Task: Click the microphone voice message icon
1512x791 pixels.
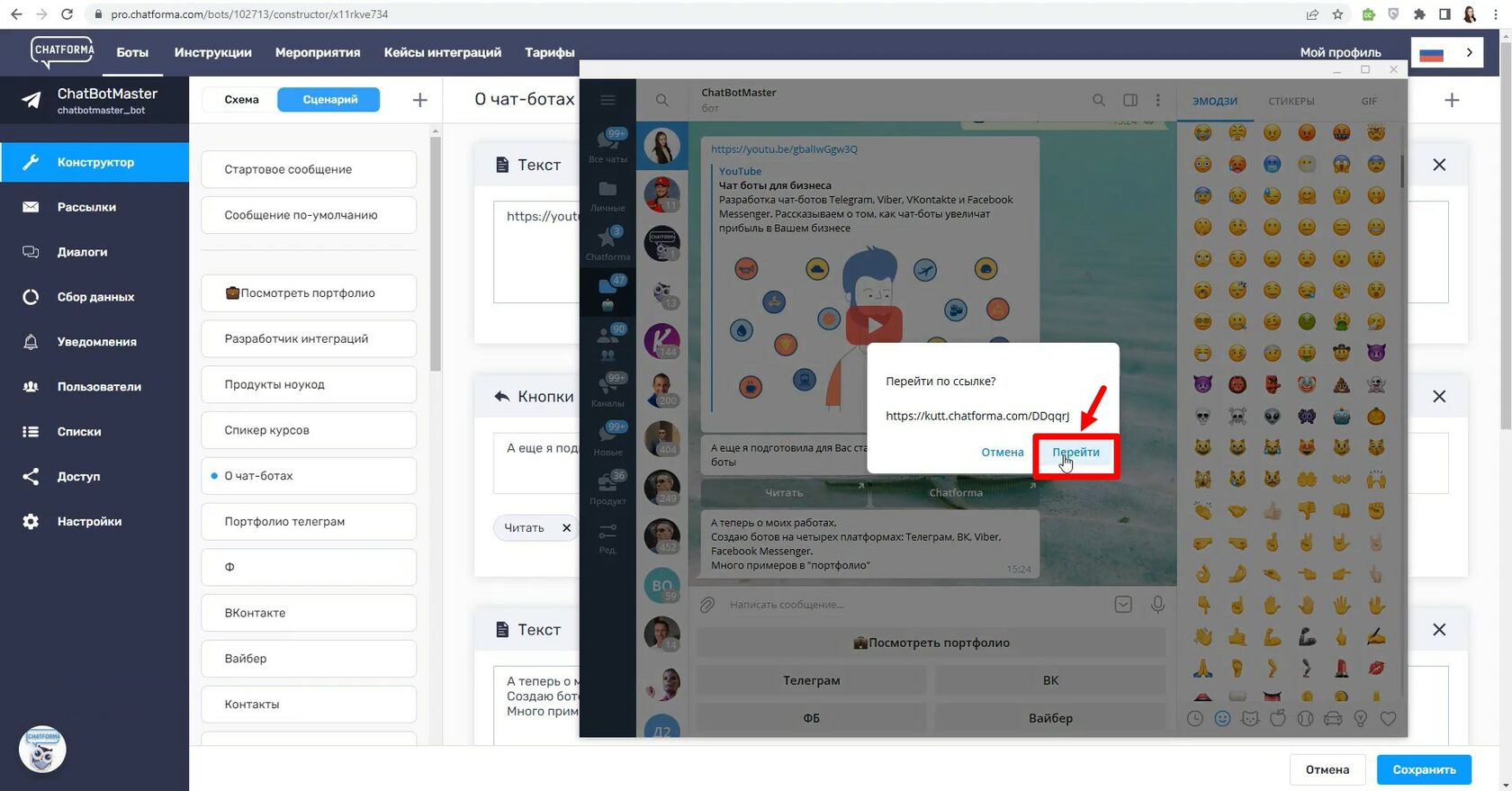Action: [1157, 605]
